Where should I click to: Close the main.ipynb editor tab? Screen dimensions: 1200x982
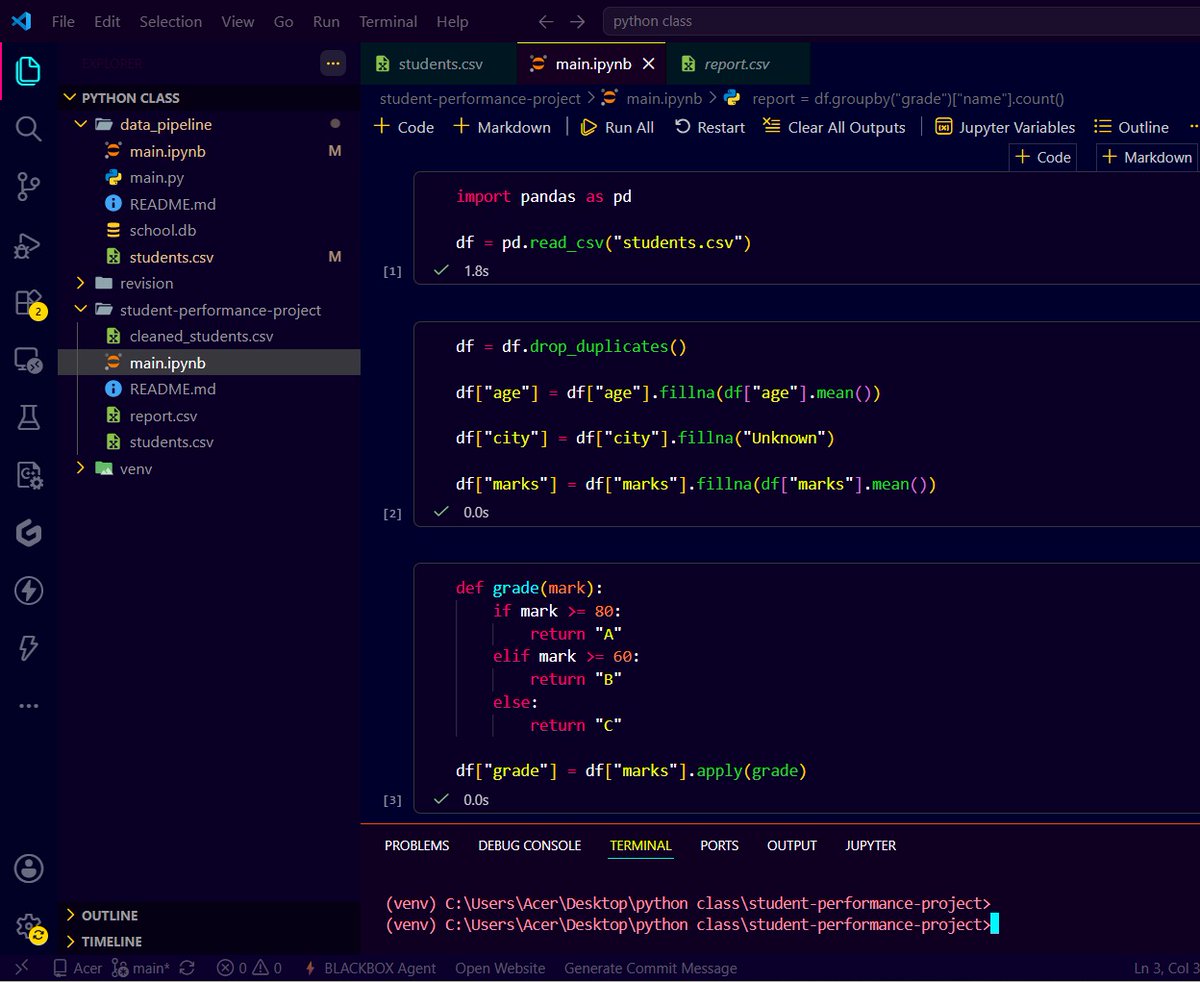coord(649,64)
